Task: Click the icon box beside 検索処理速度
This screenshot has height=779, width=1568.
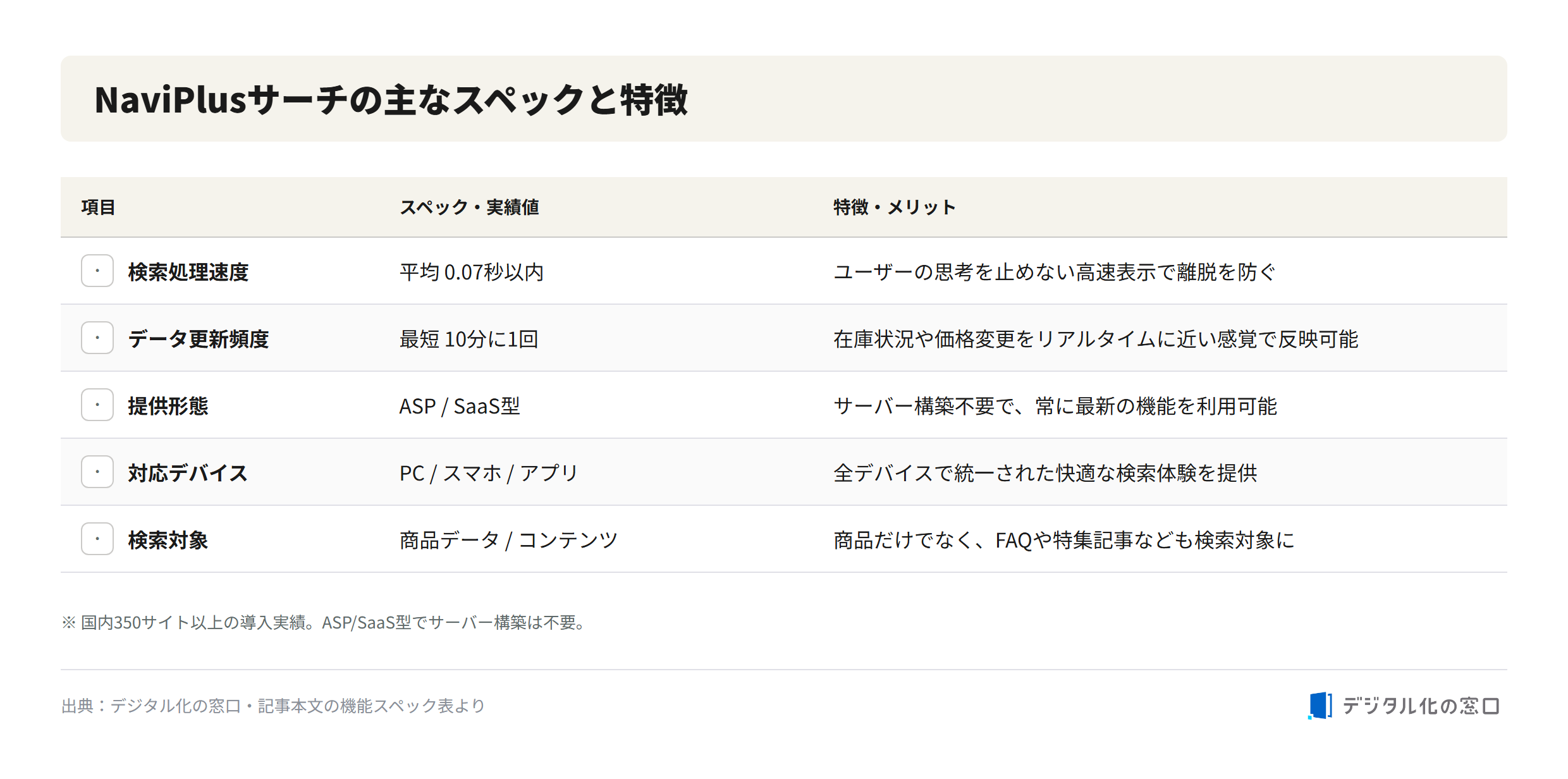Action: coord(97,271)
